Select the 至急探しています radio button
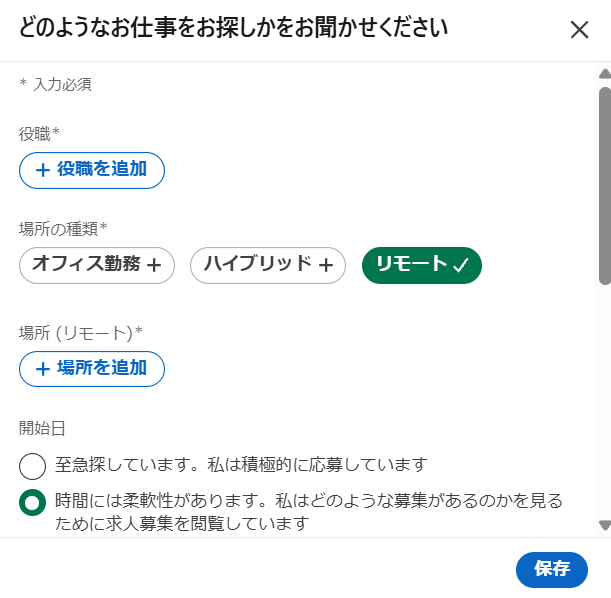Screen dimensions: 611x598 click(32, 466)
